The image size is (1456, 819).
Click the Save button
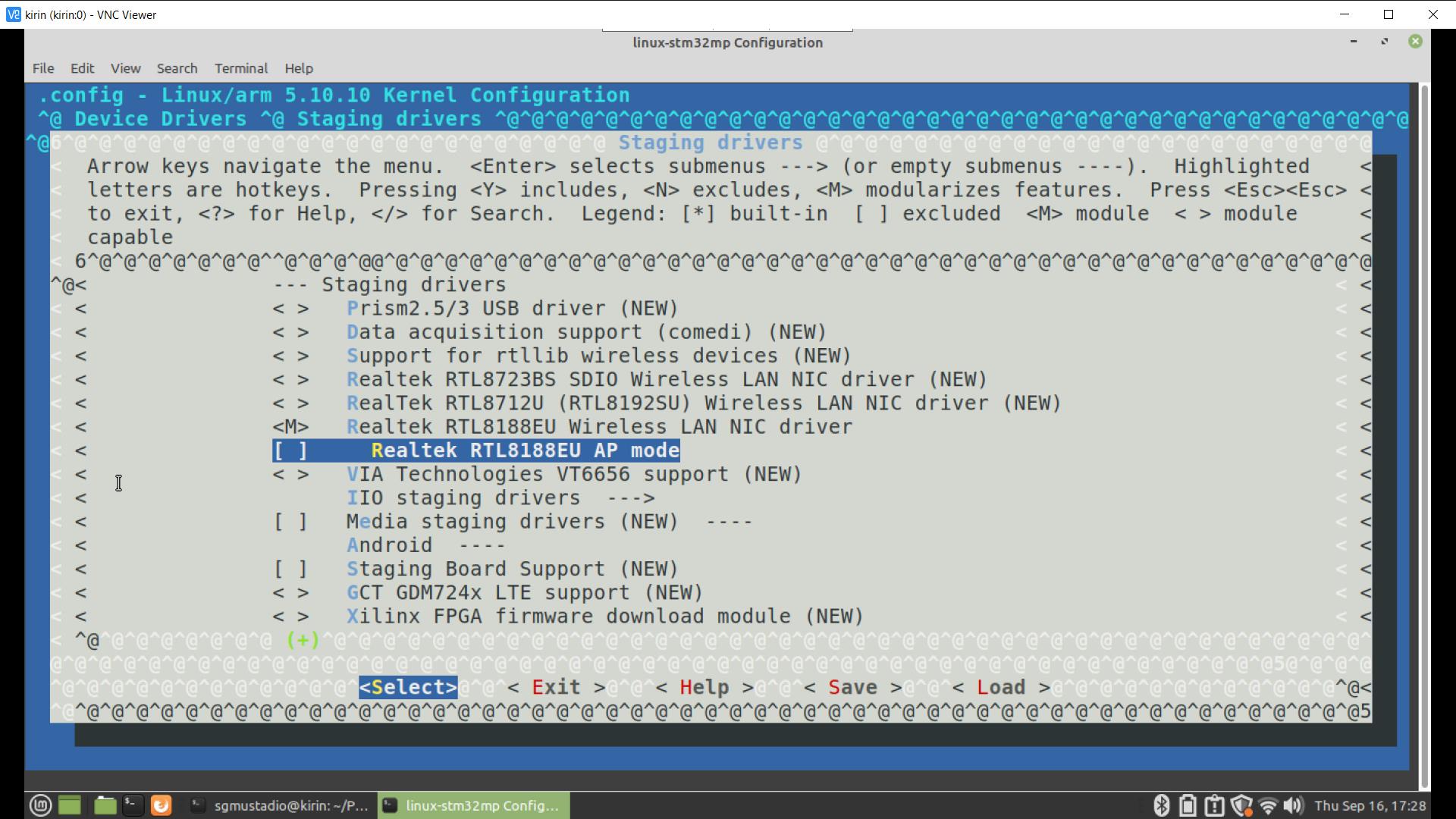click(x=851, y=687)
